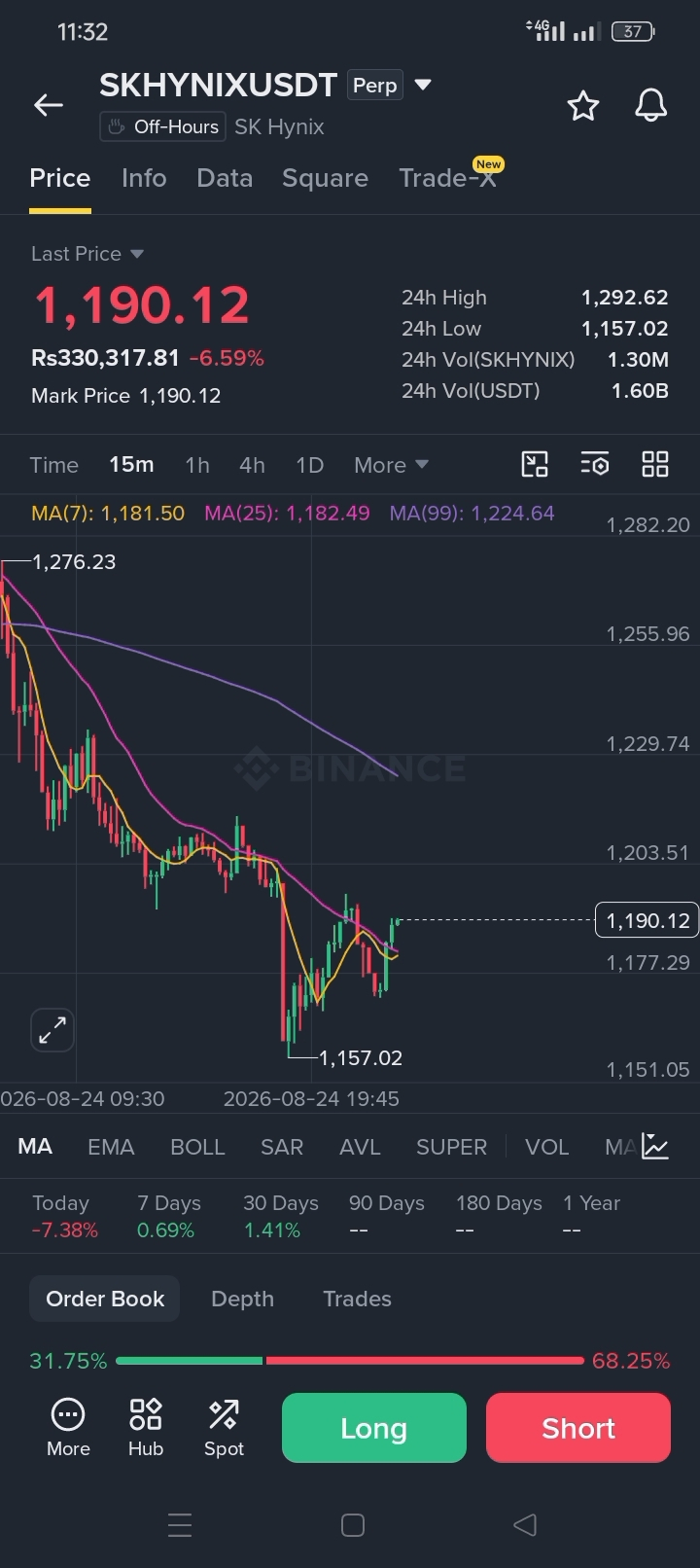Open indicator settings chart icon
The width and height of the screenshot is (700, 1568).
pos(656,1147)
